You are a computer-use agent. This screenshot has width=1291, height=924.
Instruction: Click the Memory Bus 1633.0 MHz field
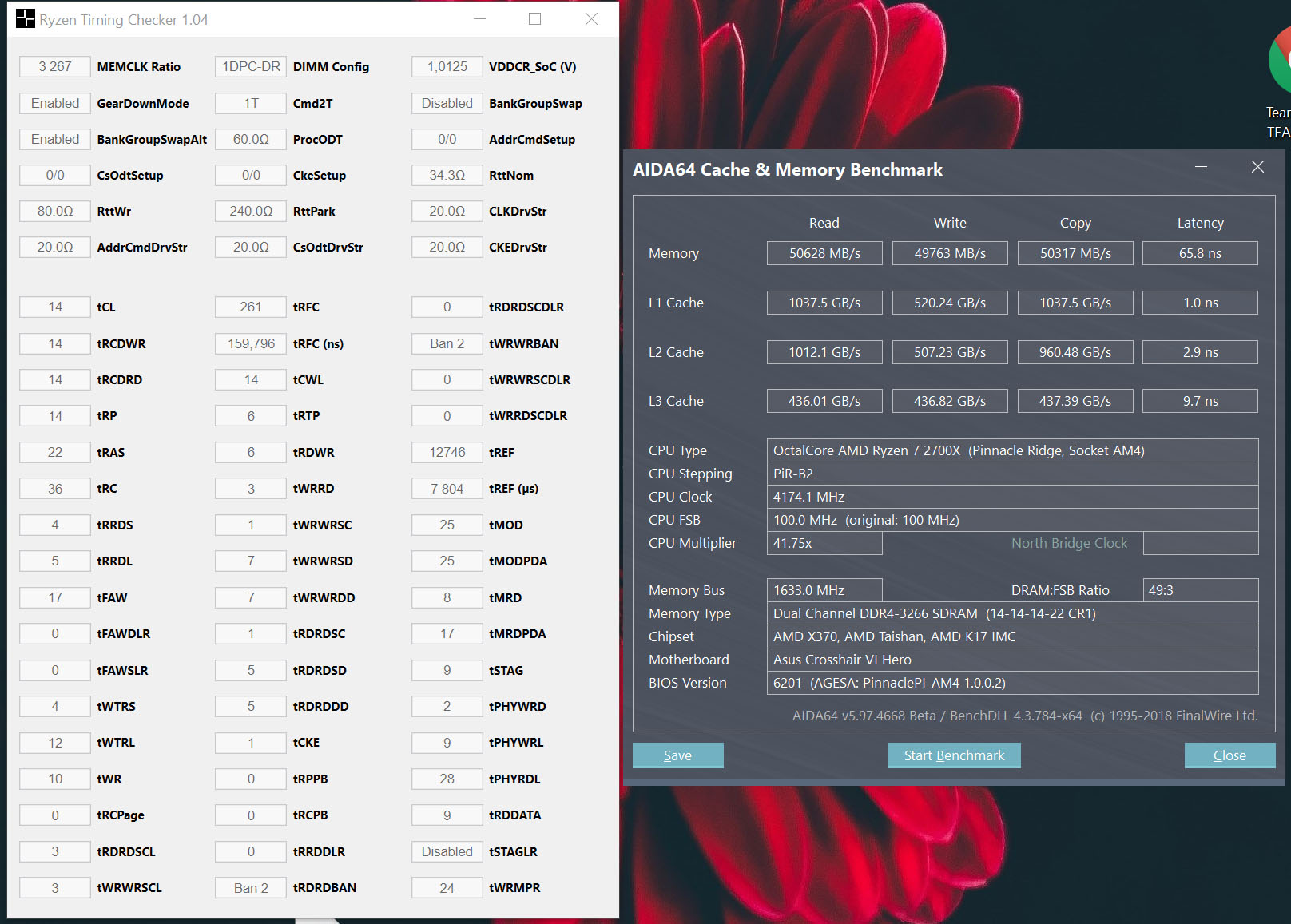[824, 590]
